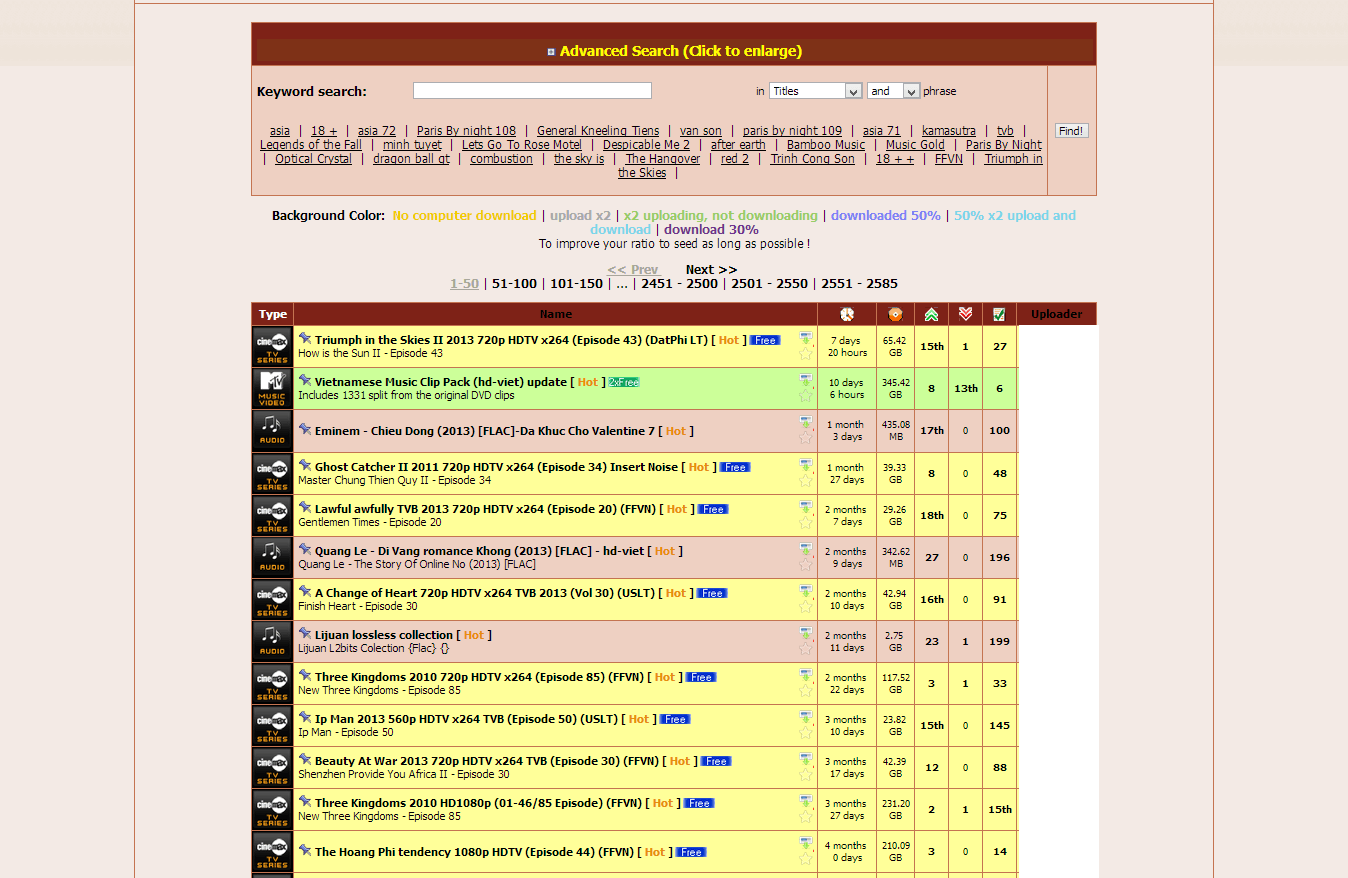Open the Ip Man 2013 560p torrent title

point(466,719)
